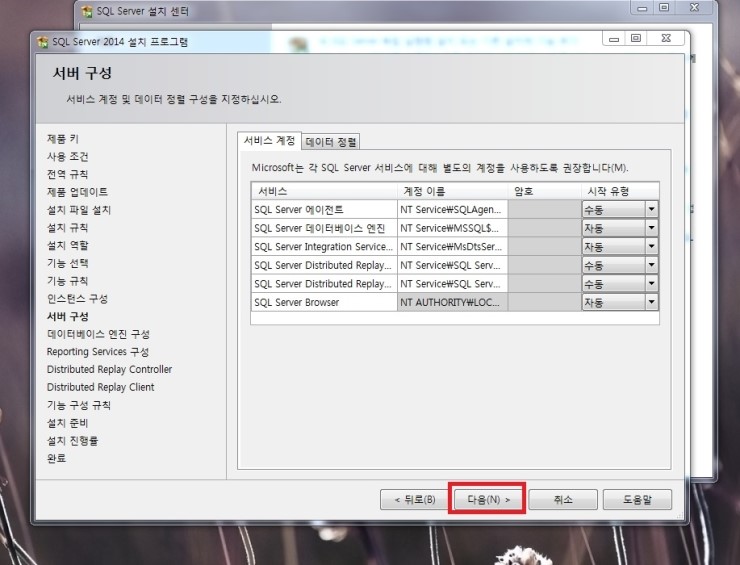Image resolution: width=740 pixels, height=565 pixels.
Task: Select the 인스턴스 구성 step in sidebar
Action: [77, 299]
